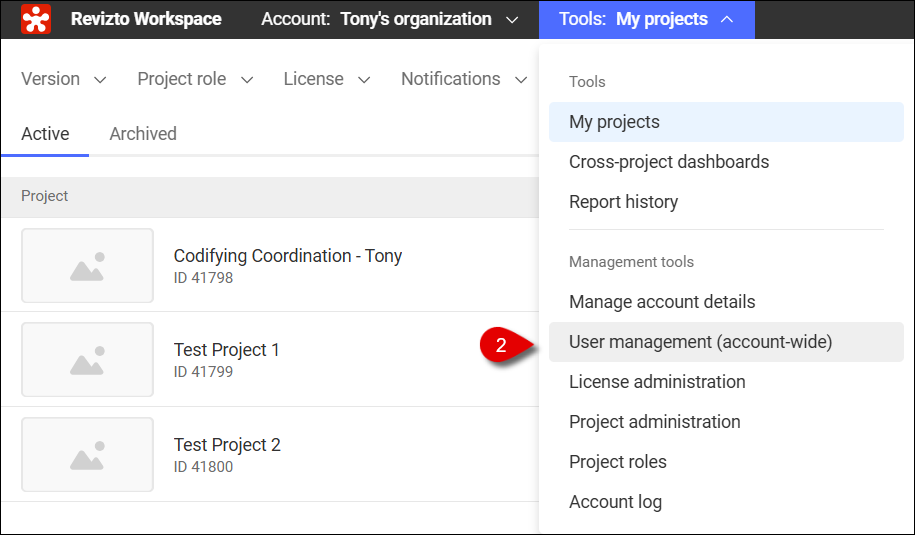
Task: Expand the Version filter
Action: [x=64, y=79]
